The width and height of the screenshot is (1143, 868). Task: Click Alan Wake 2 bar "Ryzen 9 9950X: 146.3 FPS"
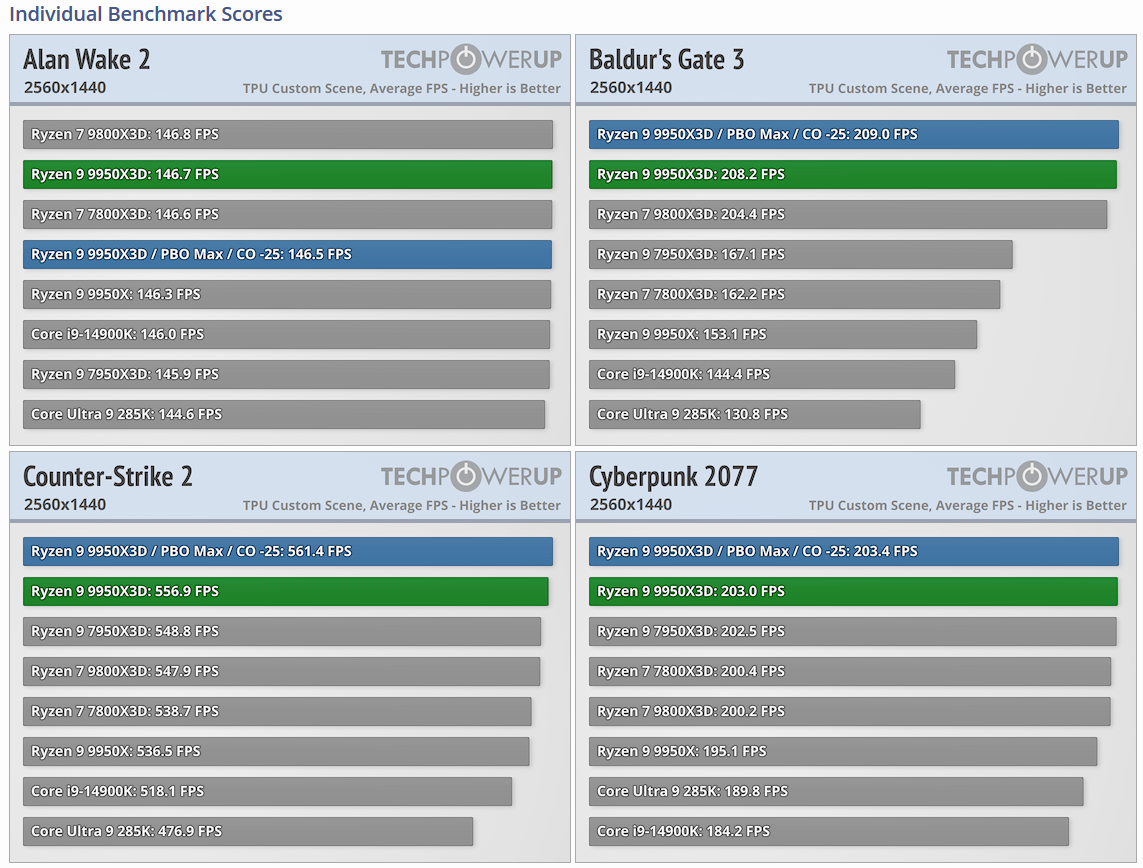pos(286,294)
